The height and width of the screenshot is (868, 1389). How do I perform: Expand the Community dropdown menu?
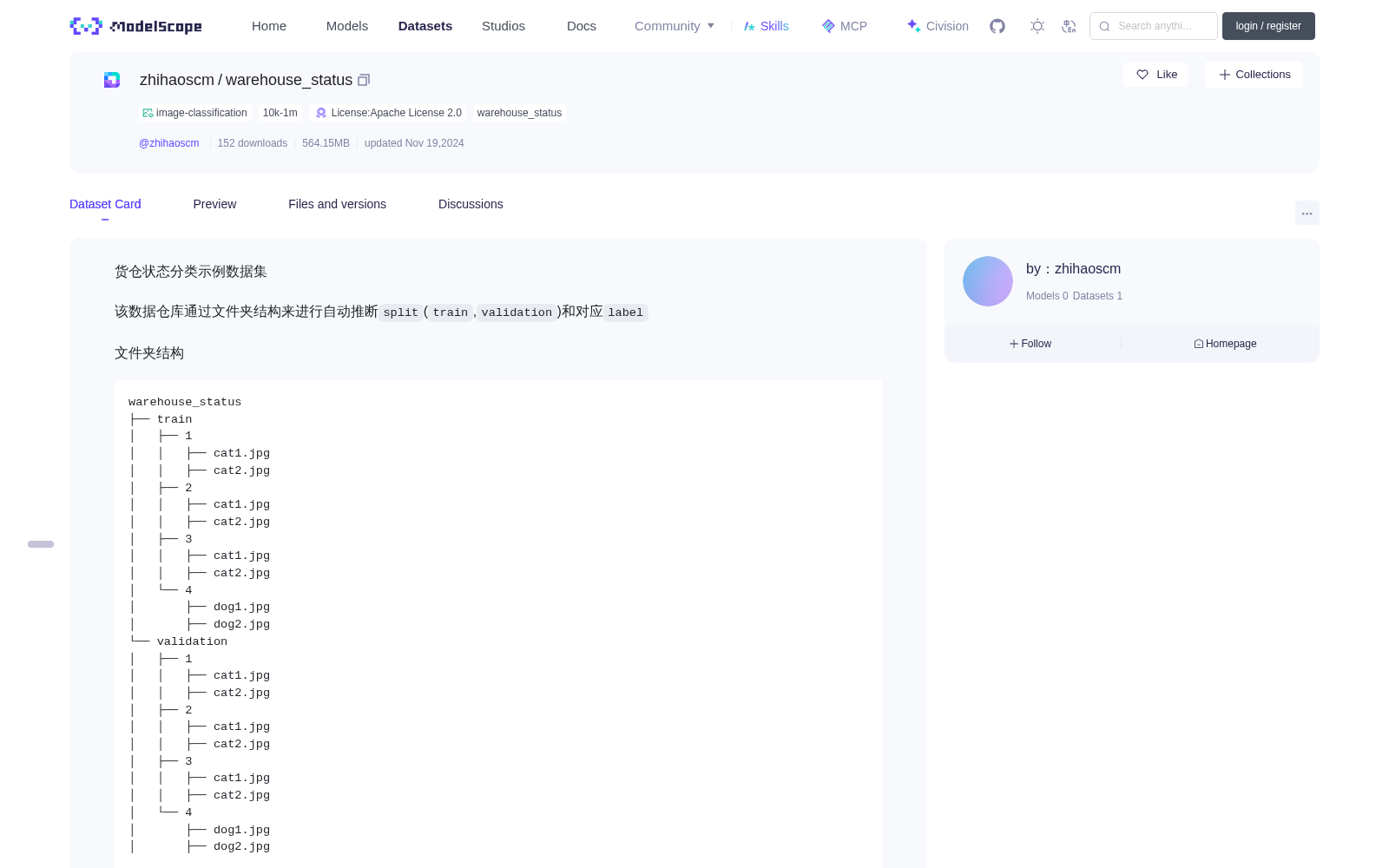(x=675, y=26)
